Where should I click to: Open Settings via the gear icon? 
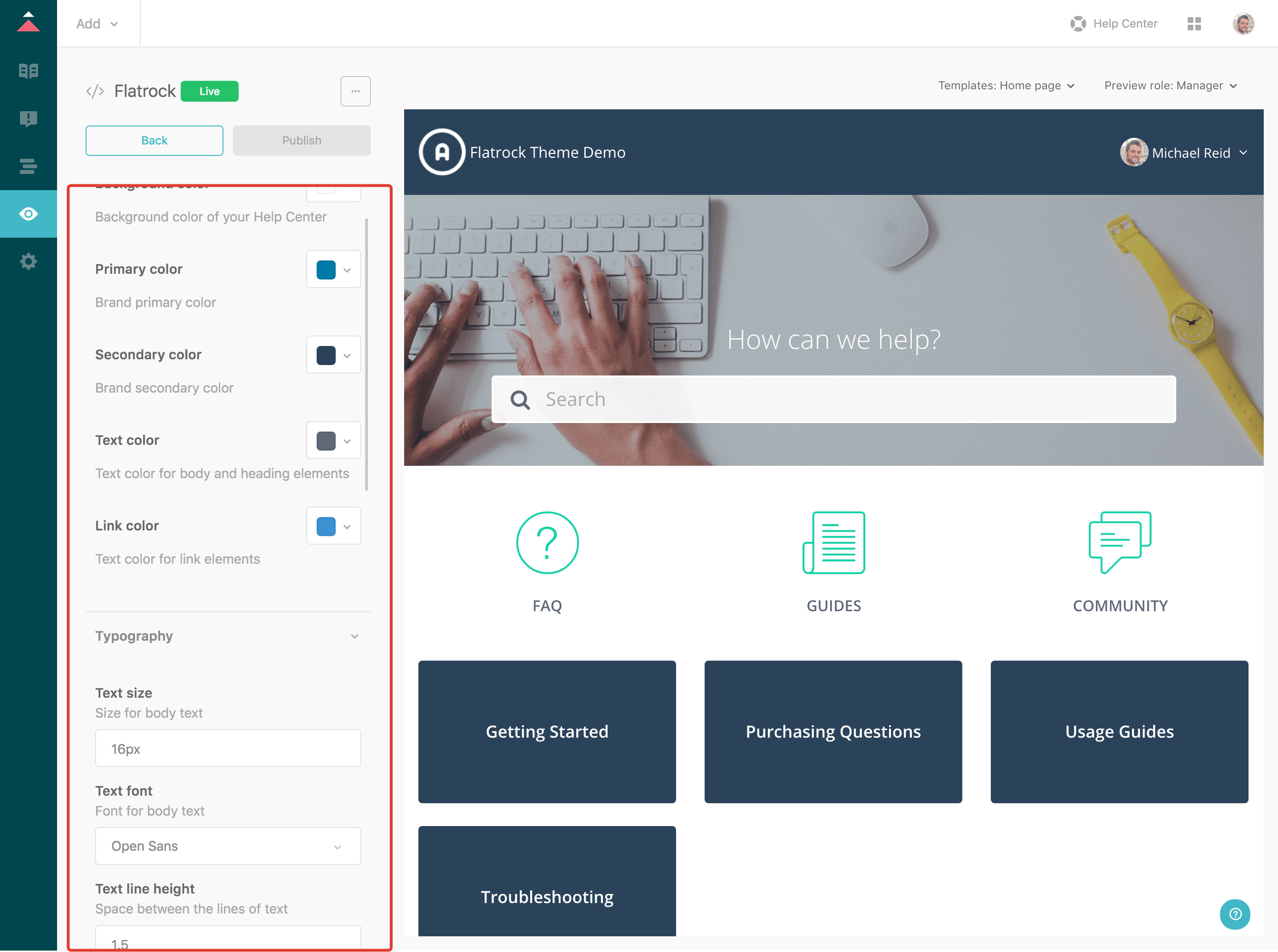28,261
